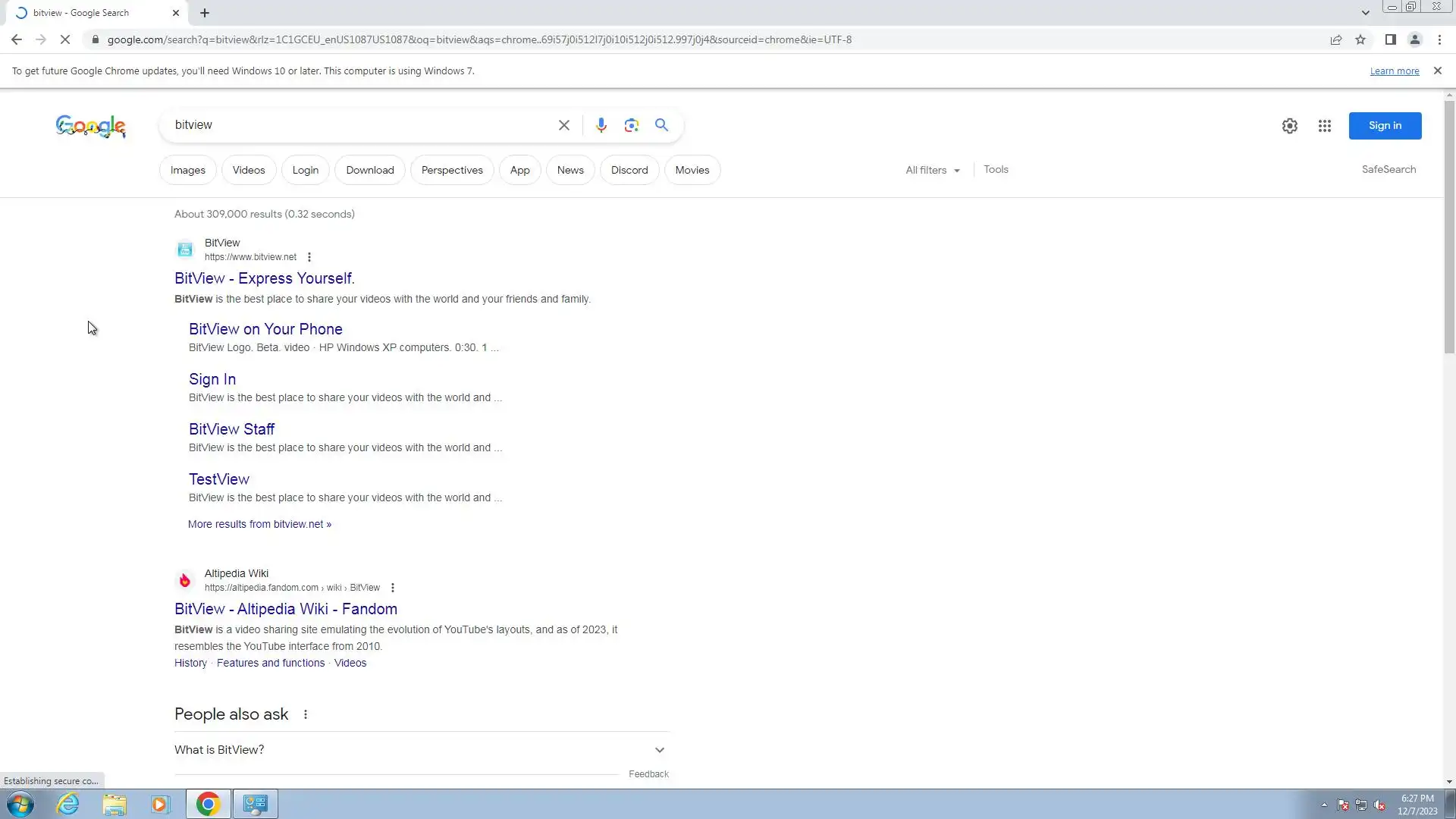The image size is (1456, 819).
Task: Select the Videos filter chip
Action: tap(248, 170)
